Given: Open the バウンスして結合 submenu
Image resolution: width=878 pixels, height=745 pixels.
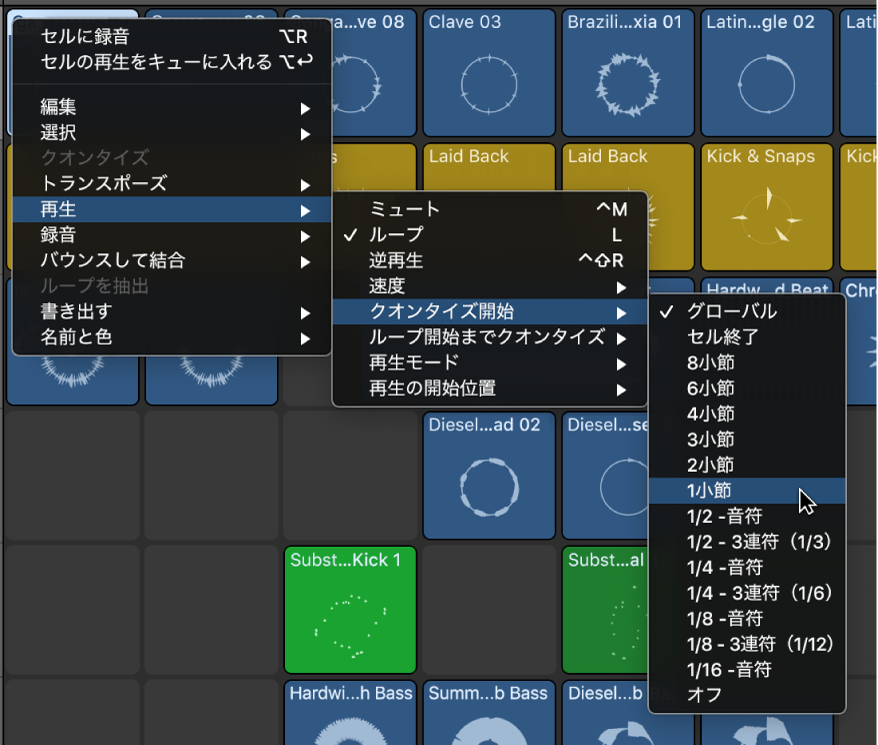Looking at the screenshot, I should click(172, 260).
